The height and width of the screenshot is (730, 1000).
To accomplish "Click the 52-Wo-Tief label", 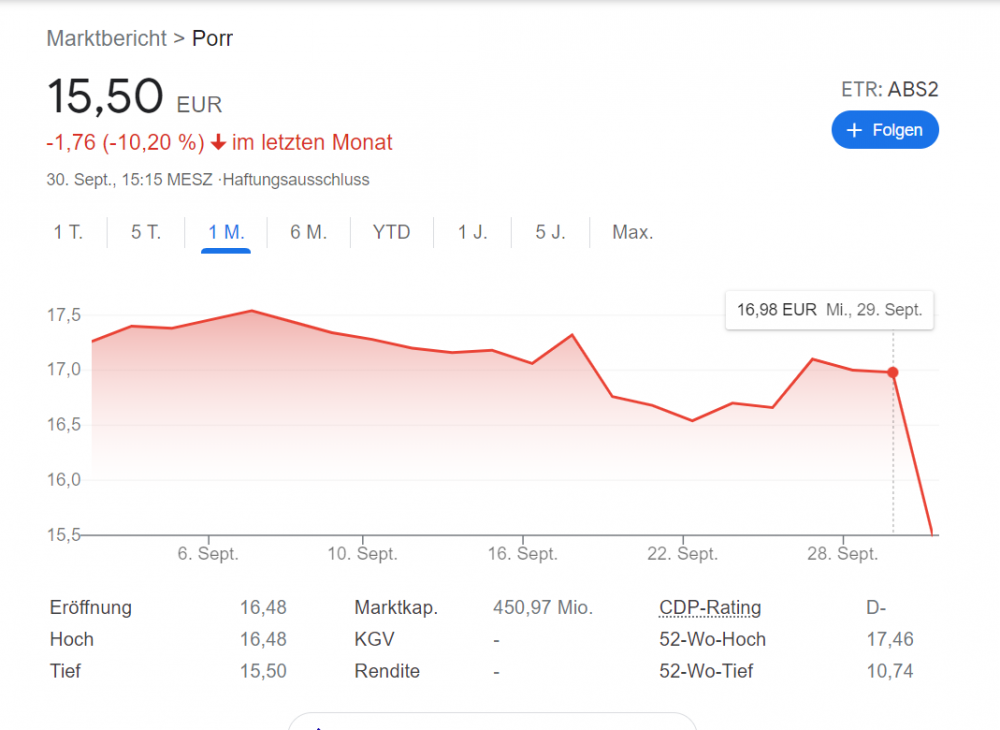I will [x=706, y=671].
